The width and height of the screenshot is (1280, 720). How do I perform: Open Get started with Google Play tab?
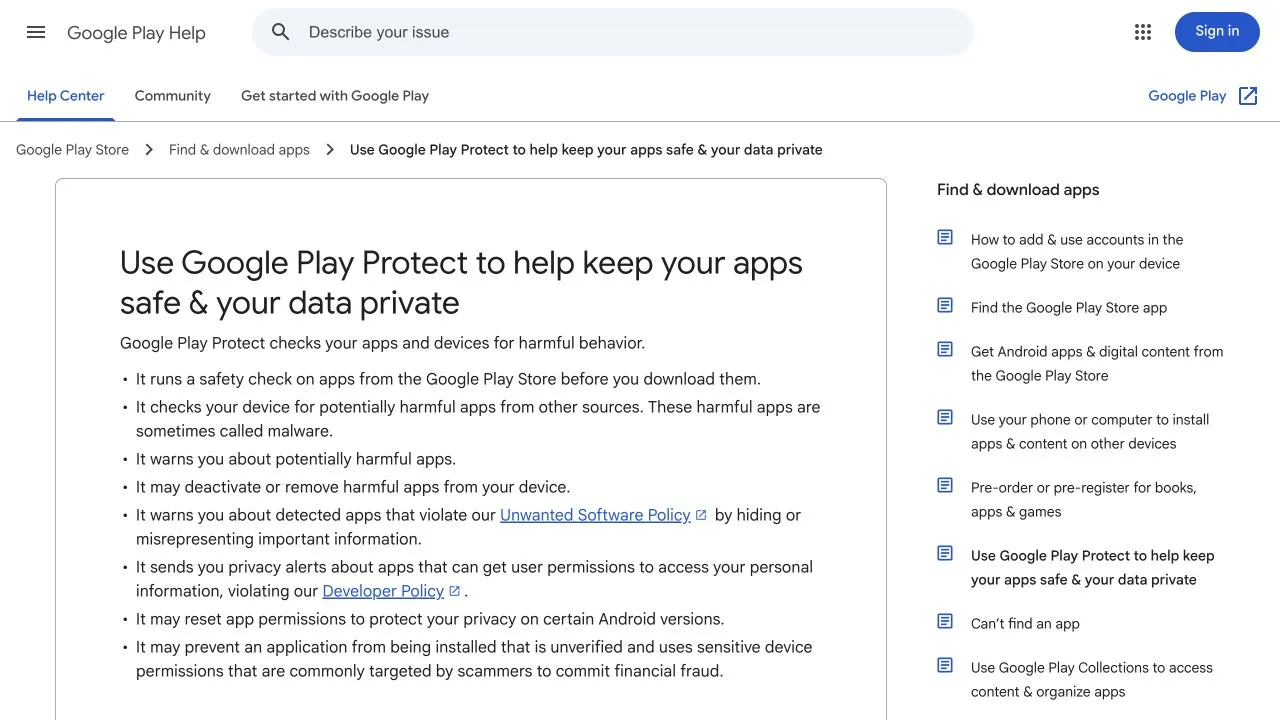[x=335, y=96]
